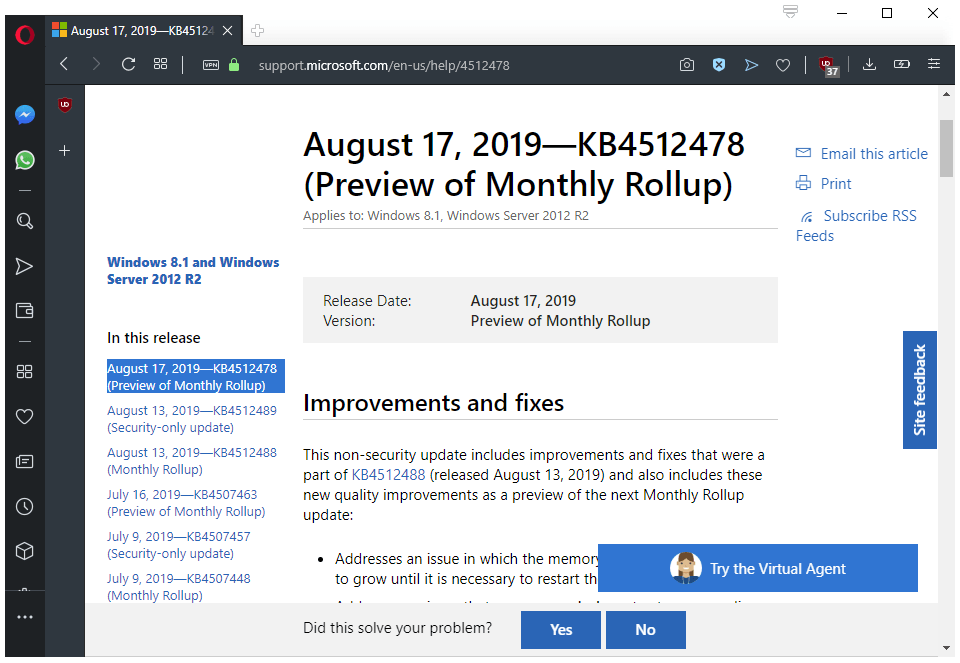Add a sidebar panel with the plus icon

coord(64,151)
